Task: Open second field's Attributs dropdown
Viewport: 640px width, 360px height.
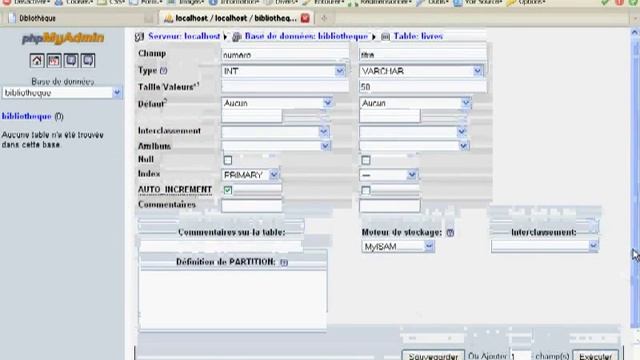Action: 414,146
